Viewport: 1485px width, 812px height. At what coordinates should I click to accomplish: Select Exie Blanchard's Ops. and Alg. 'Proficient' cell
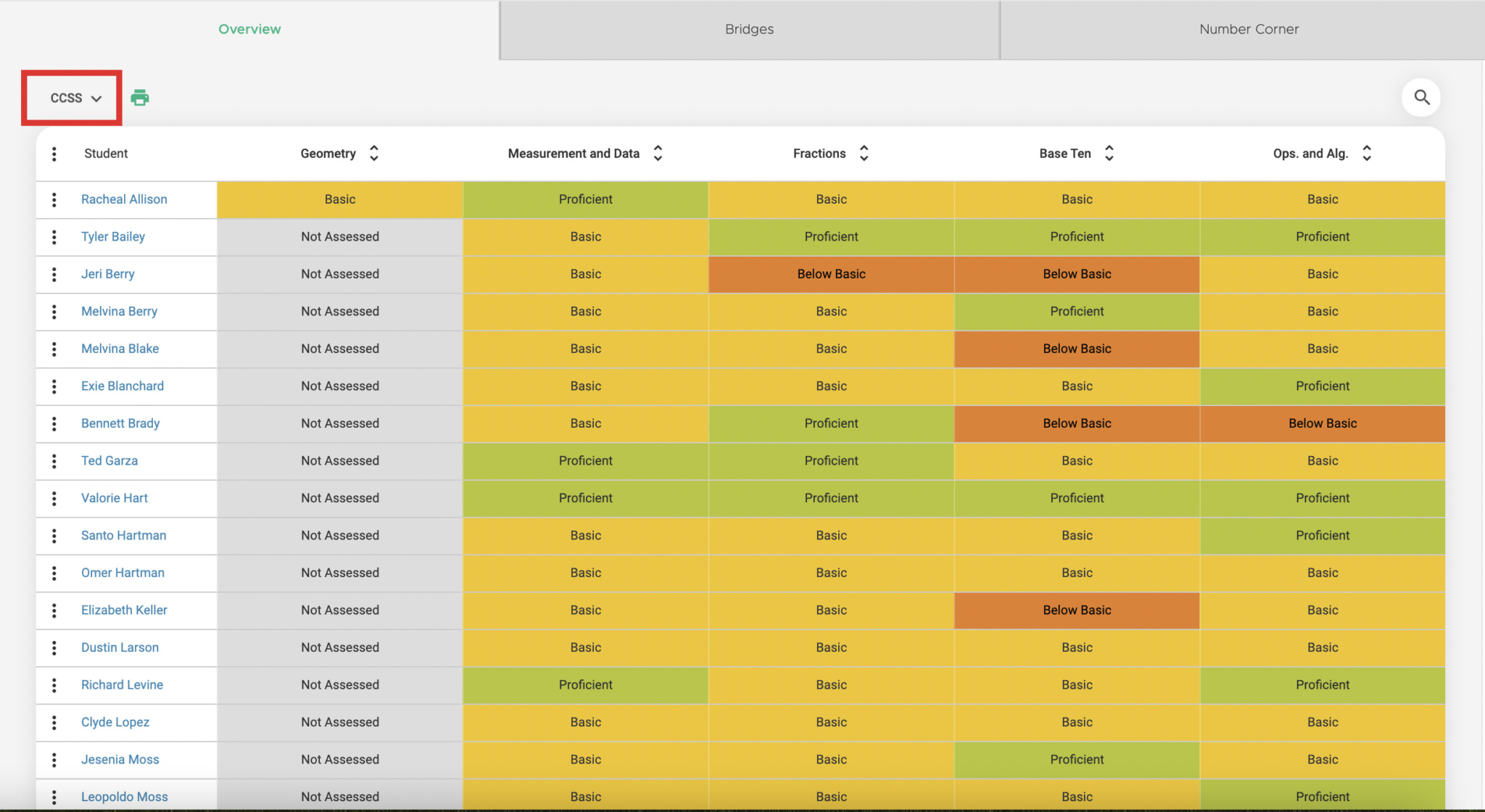[x=1323, y=386]
